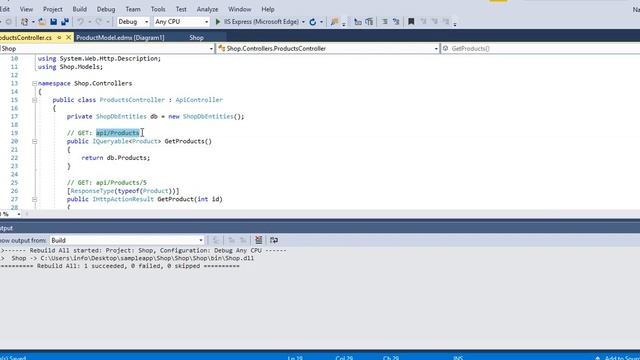Screen dimensions: 640x360
Task: Open the Window menu
Action: coord(240,9)
